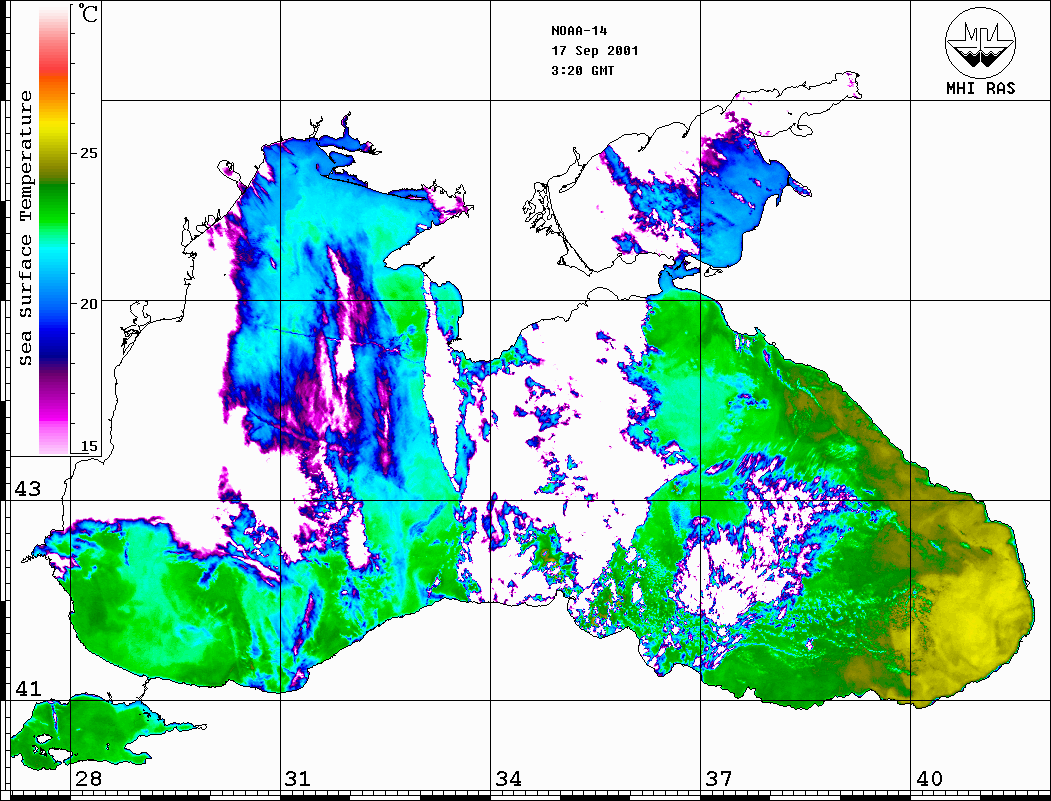Click longitude label '37'
The height and width of the screenshot is (801, 1051).
pos(719,778)
